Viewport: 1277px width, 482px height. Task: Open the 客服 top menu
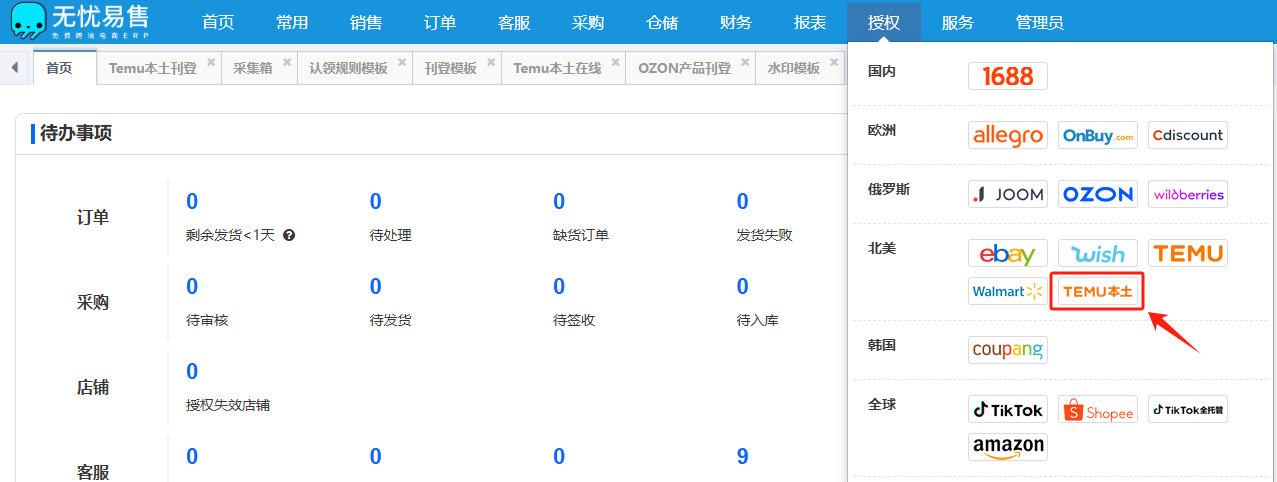tap(514, 22)
